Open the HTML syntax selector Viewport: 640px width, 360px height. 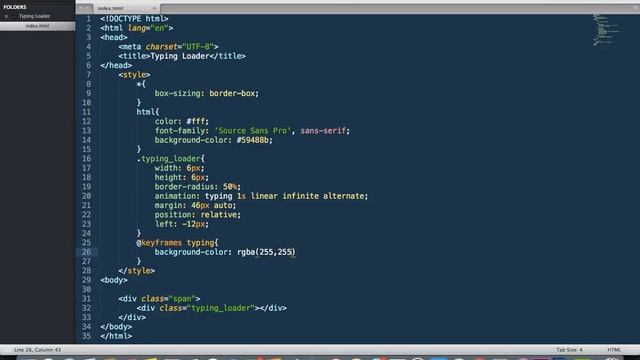click(x=614, y=350)
